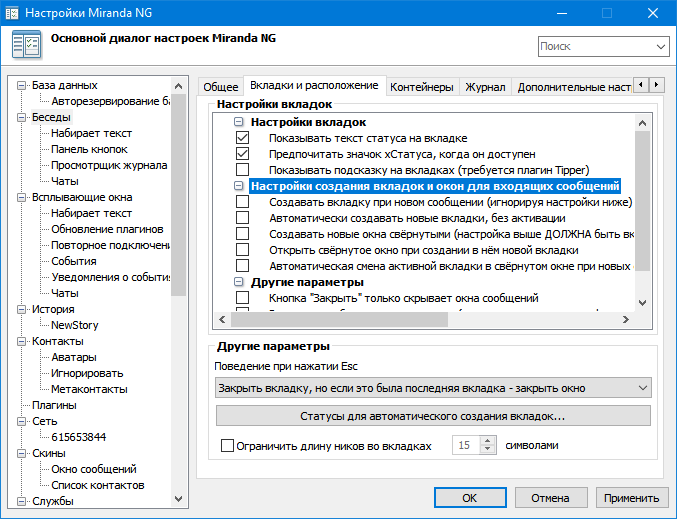The width and height of the screenshot is (677, 519).
Task: Click the title bar app icon
Action: pyautogui.click(x=13, y=13)
